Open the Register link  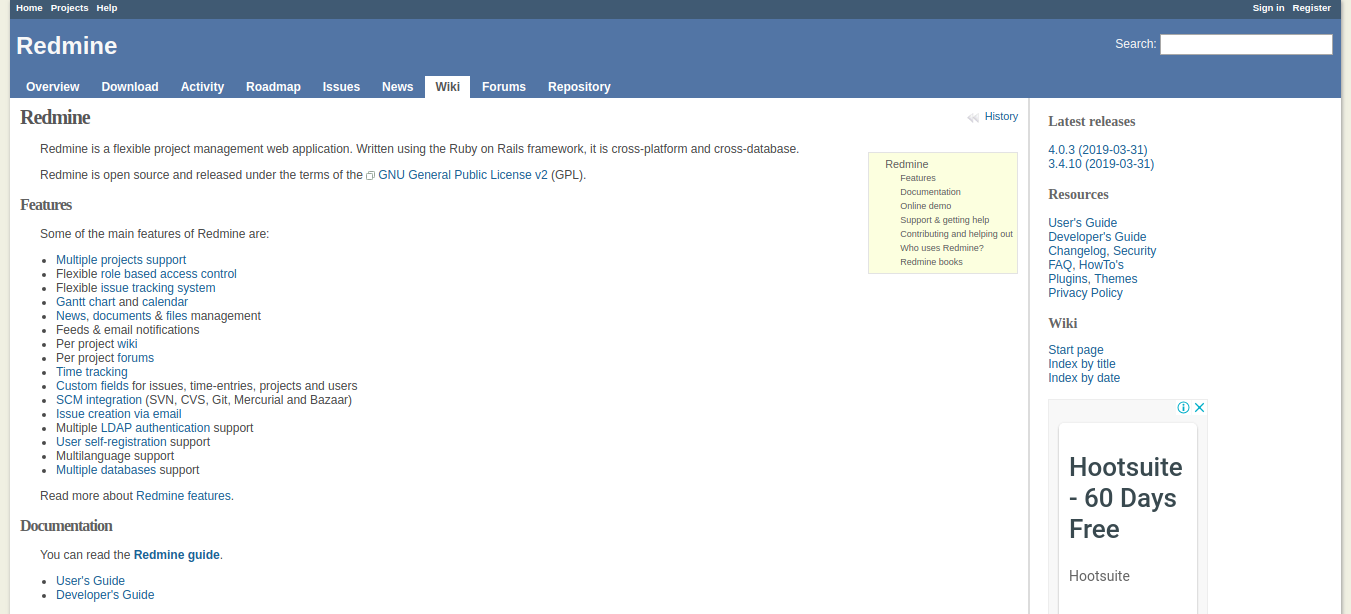(x=1311, y=8)
